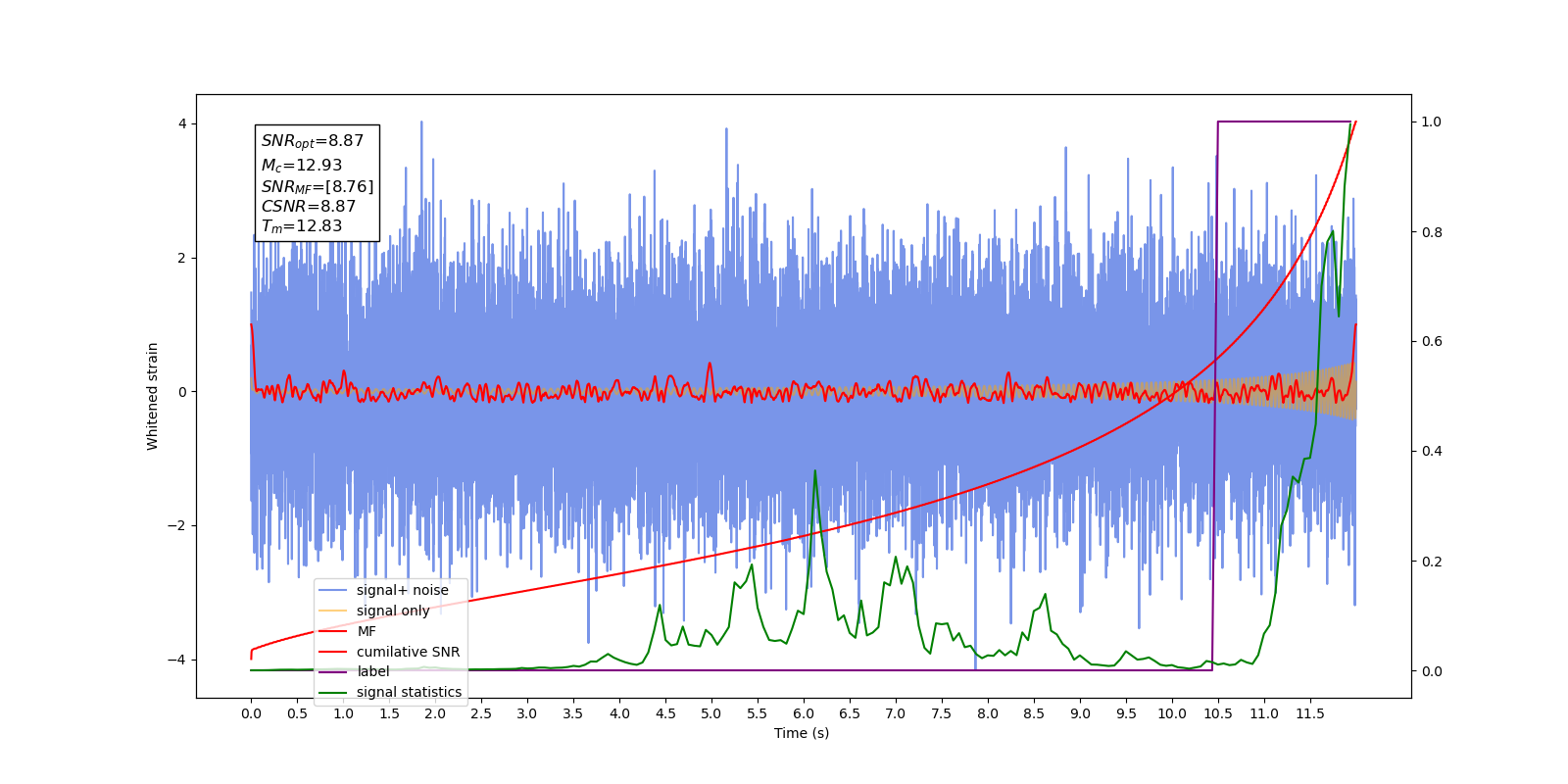Click the 8.0 tick on time axis

coord(988,713)
